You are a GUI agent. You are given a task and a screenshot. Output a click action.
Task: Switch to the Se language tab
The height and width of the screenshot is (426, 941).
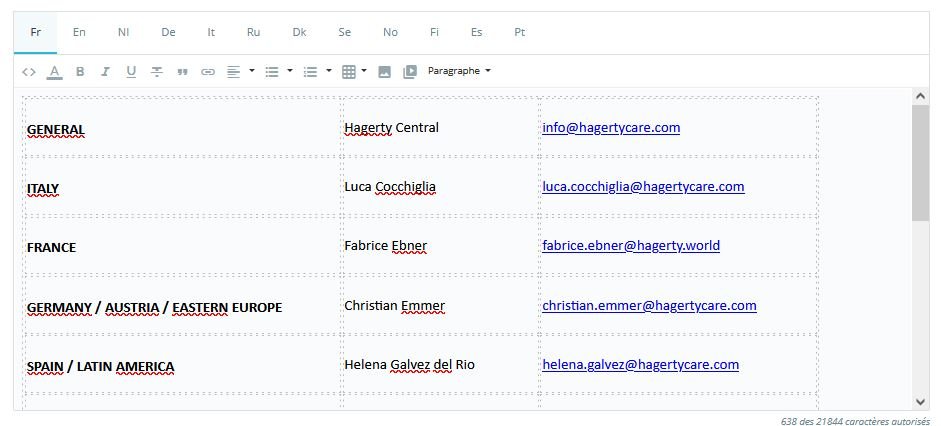pos(344,33)
